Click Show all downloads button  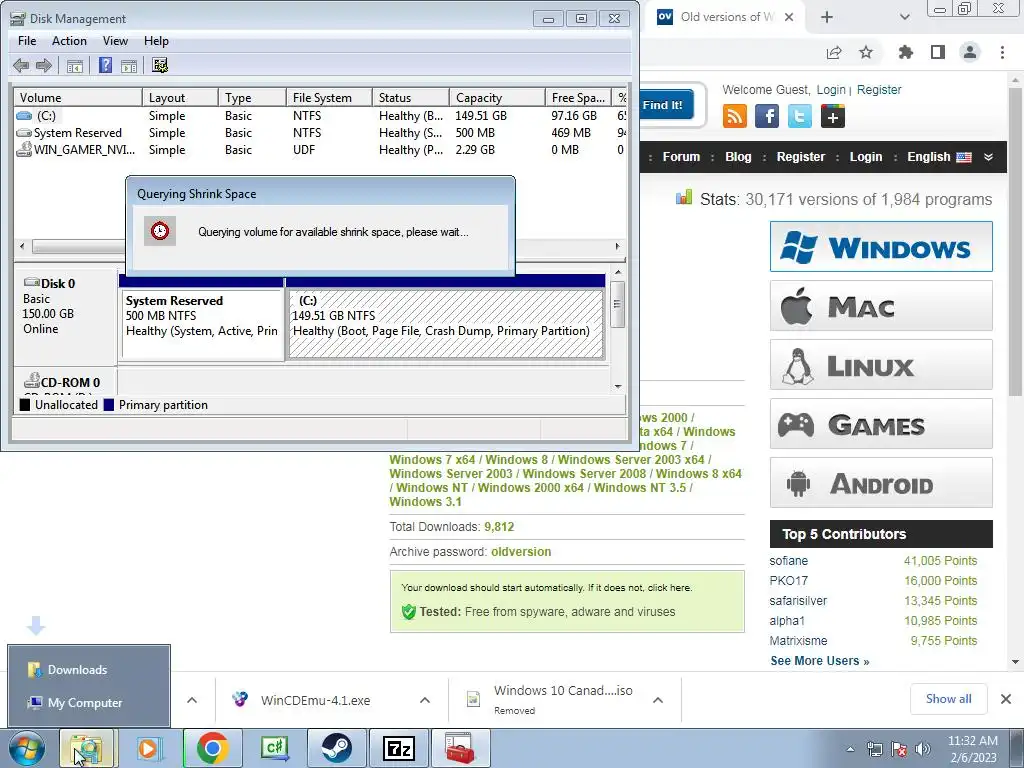pos(948,699)
